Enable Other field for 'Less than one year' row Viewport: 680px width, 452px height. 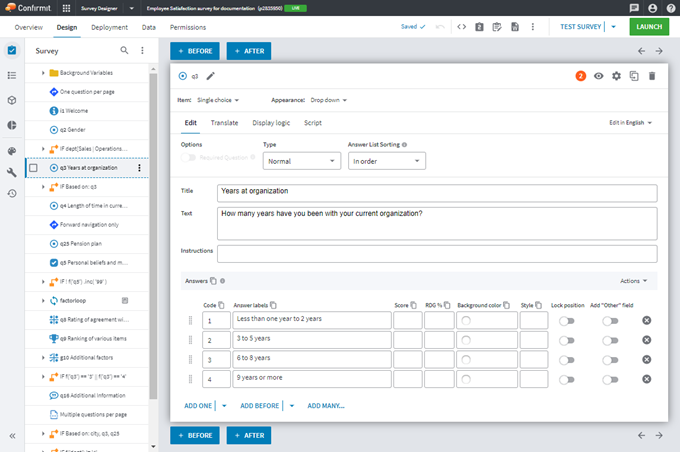pyautogui.click(x=610, y=321)
